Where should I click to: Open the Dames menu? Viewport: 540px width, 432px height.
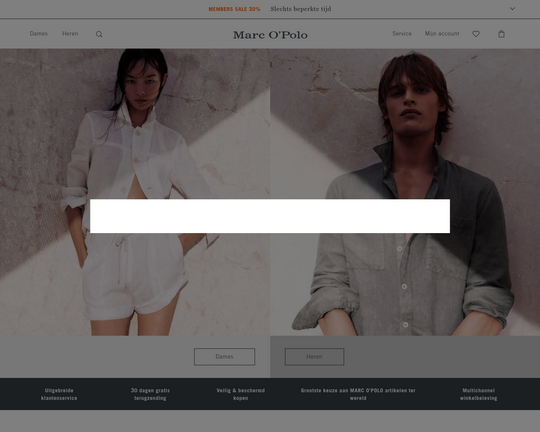click(x=39, y=33)
